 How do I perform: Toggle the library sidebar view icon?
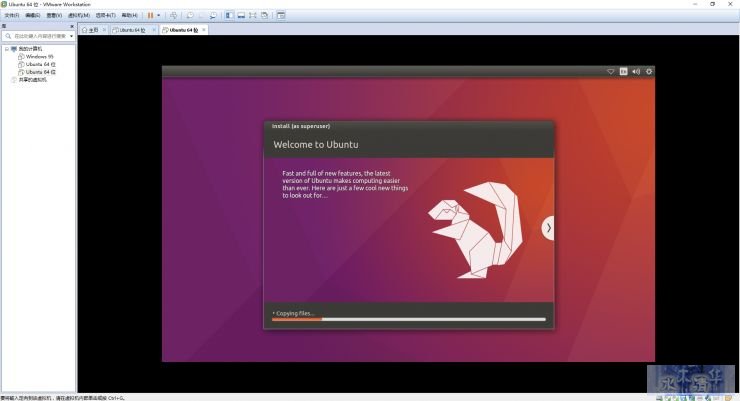(x=229, y=16)
